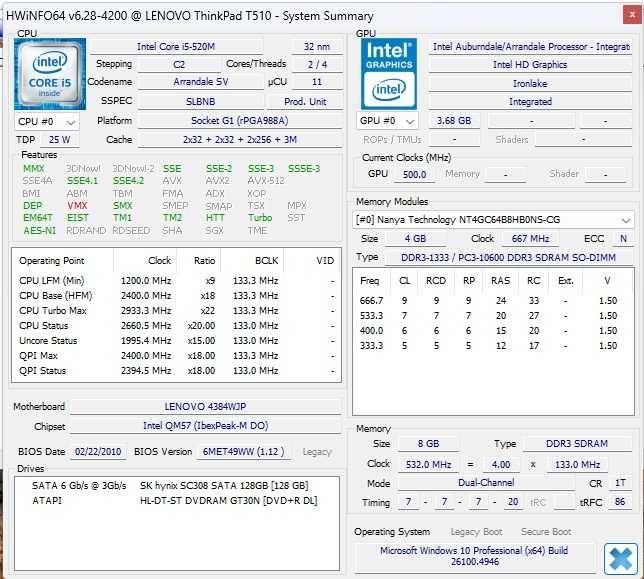Click the red VMX feature label
Viewport: 644px width, 579px height.
(77, 205)
